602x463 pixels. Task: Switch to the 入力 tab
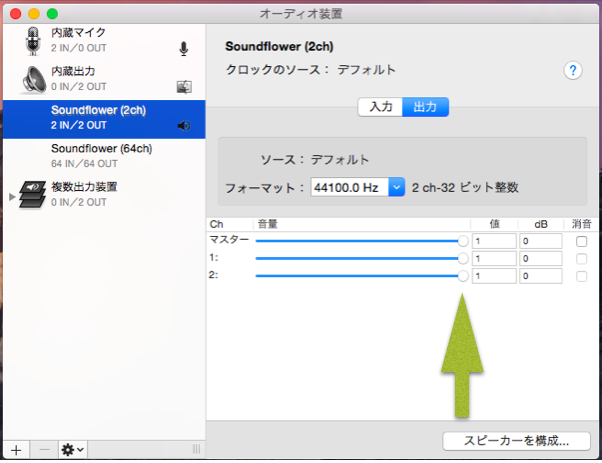pyautogui.click(x=380, y=107)
